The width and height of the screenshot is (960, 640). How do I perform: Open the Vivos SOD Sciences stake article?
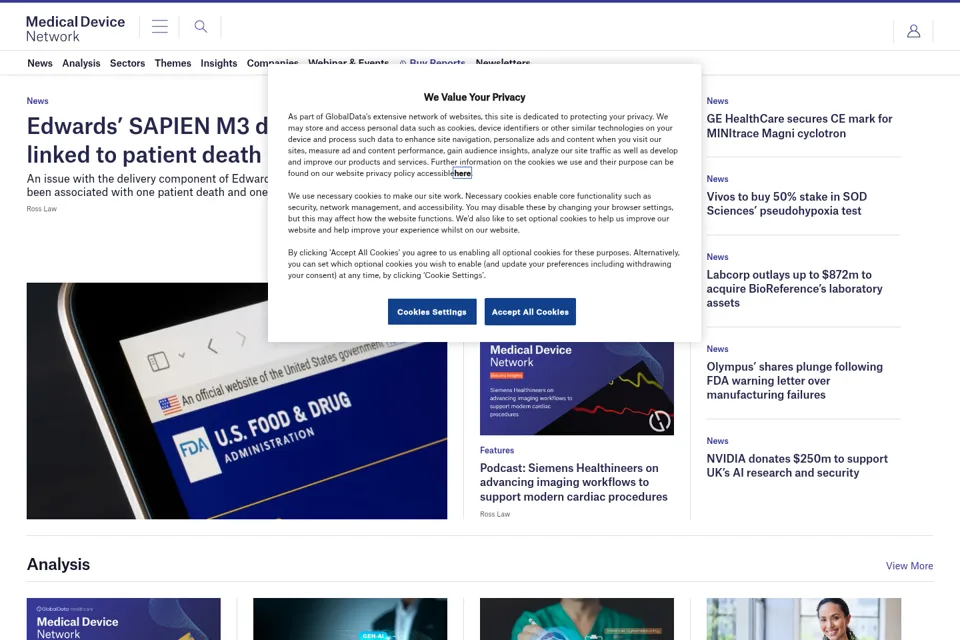coord(787,204)
